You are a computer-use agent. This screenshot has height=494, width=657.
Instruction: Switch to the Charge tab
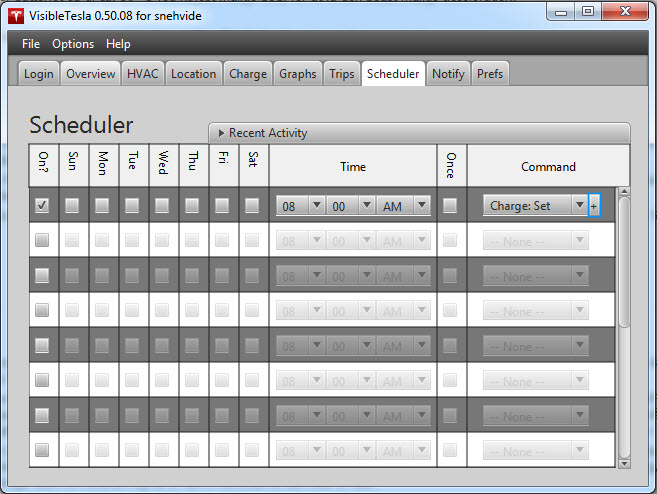(x=248, y=74)
